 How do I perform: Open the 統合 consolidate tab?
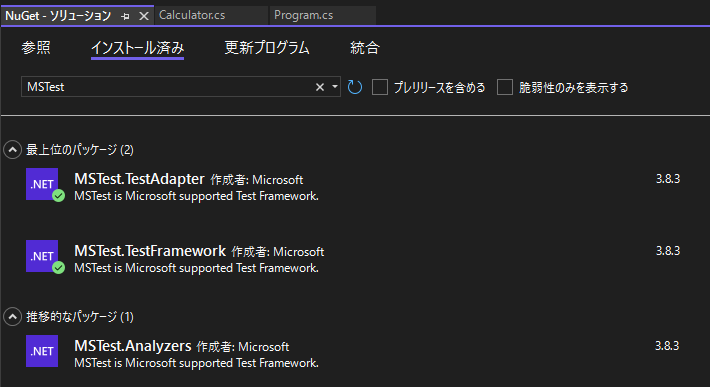365,48
